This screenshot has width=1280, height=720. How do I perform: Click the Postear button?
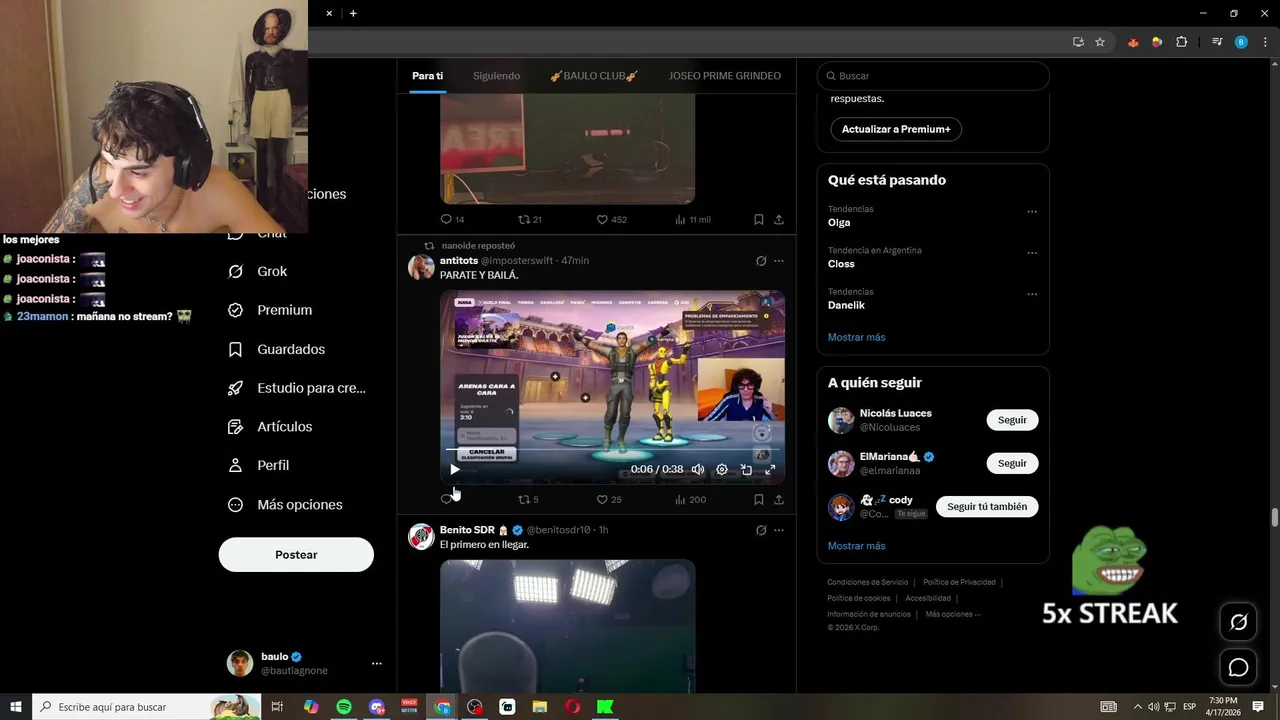[296, 555]
